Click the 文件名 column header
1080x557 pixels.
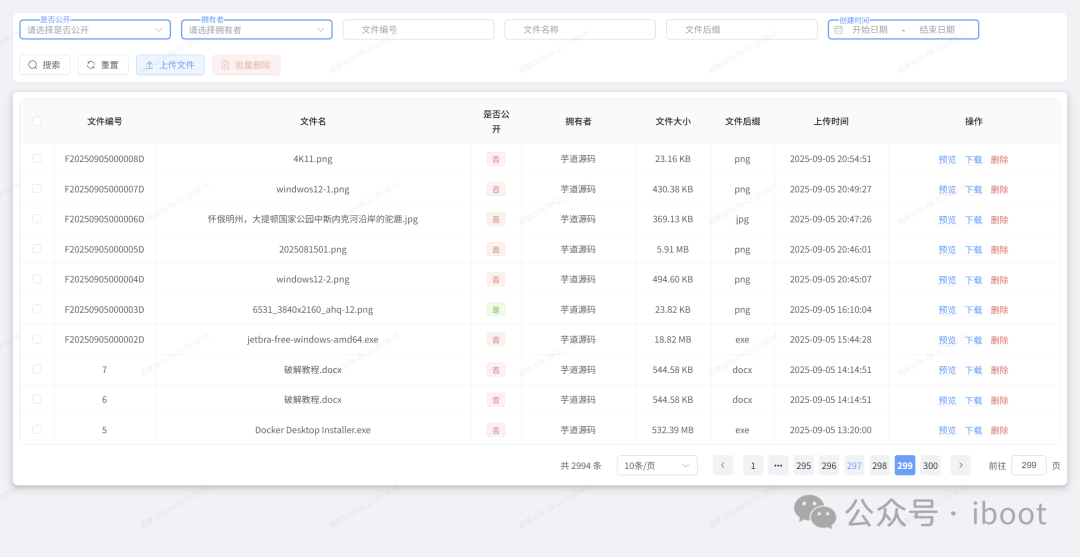(313, 121)
